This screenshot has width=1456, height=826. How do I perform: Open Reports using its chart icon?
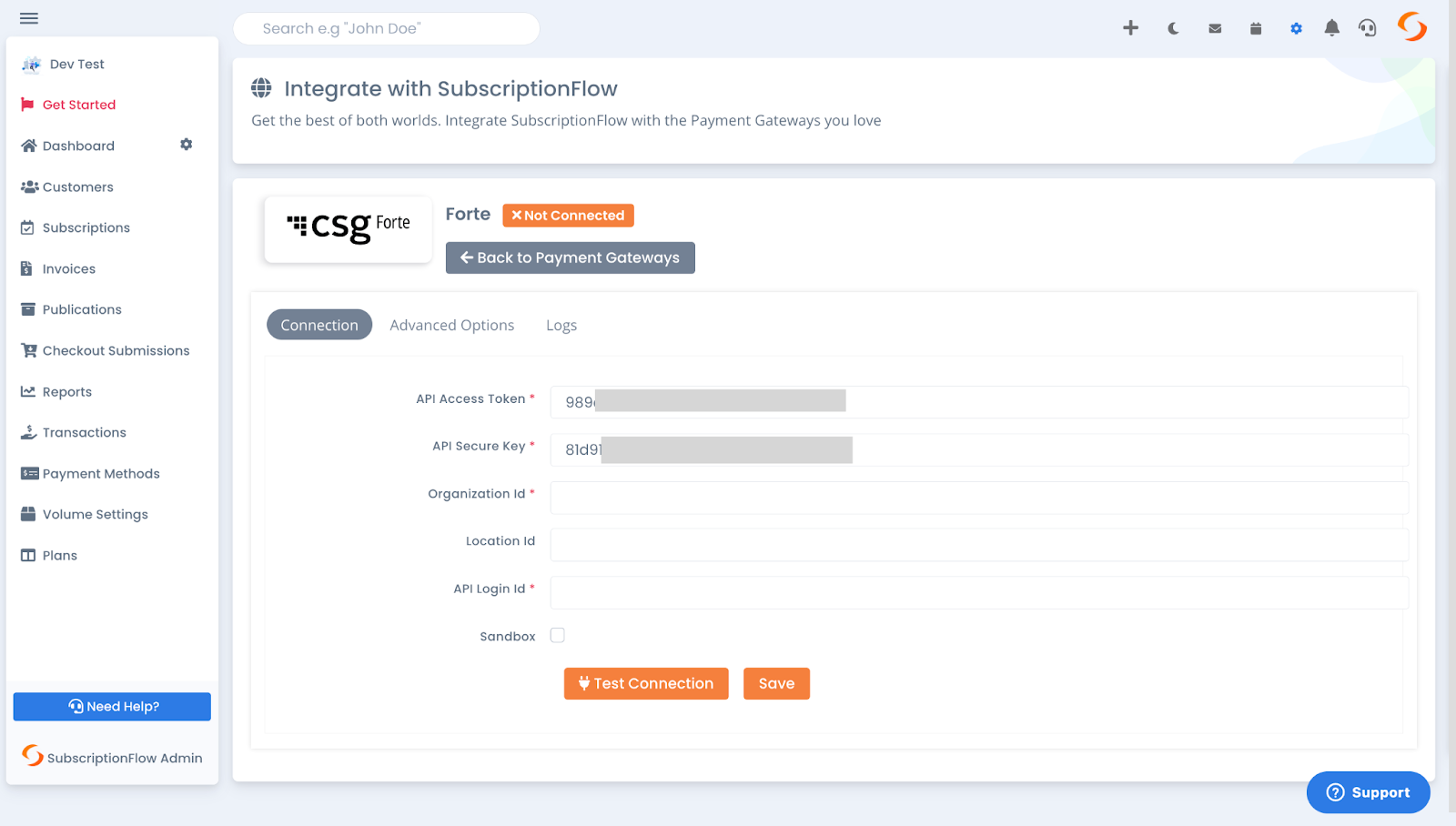point(28,391)
